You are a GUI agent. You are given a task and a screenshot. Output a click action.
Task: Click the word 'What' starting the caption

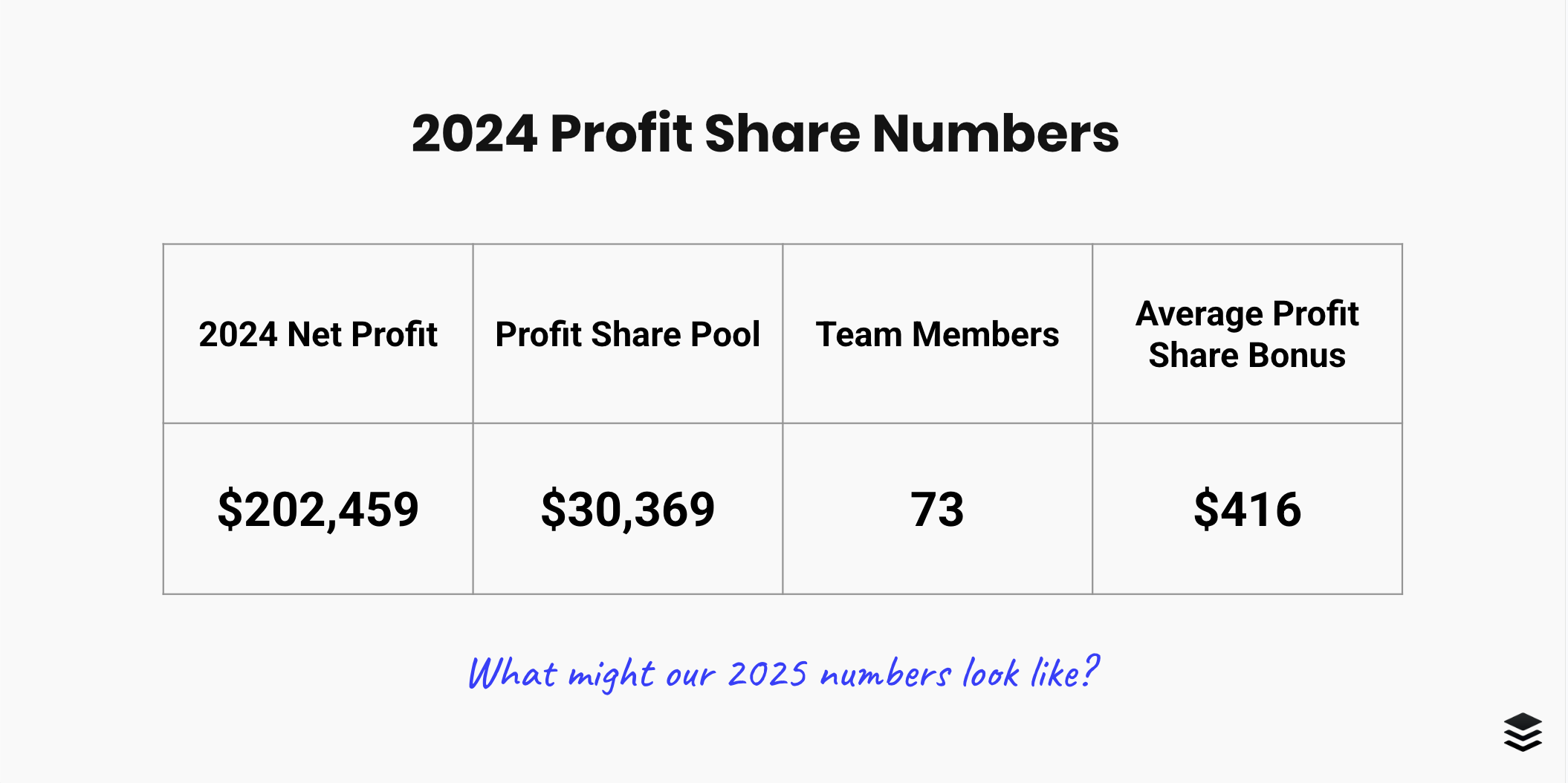pos(512,674)
